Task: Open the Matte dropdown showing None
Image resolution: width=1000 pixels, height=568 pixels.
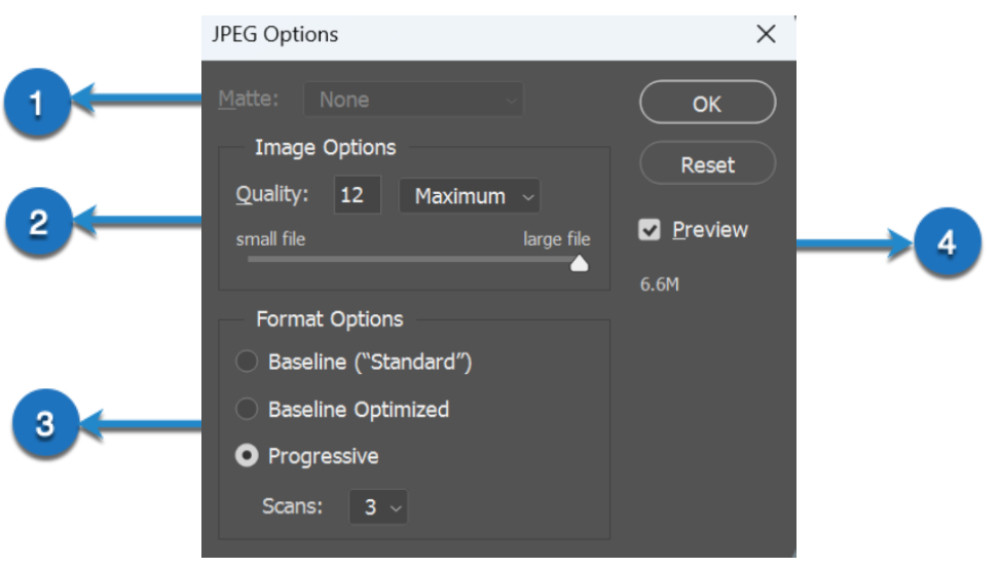Action: (x=413, y=99)
